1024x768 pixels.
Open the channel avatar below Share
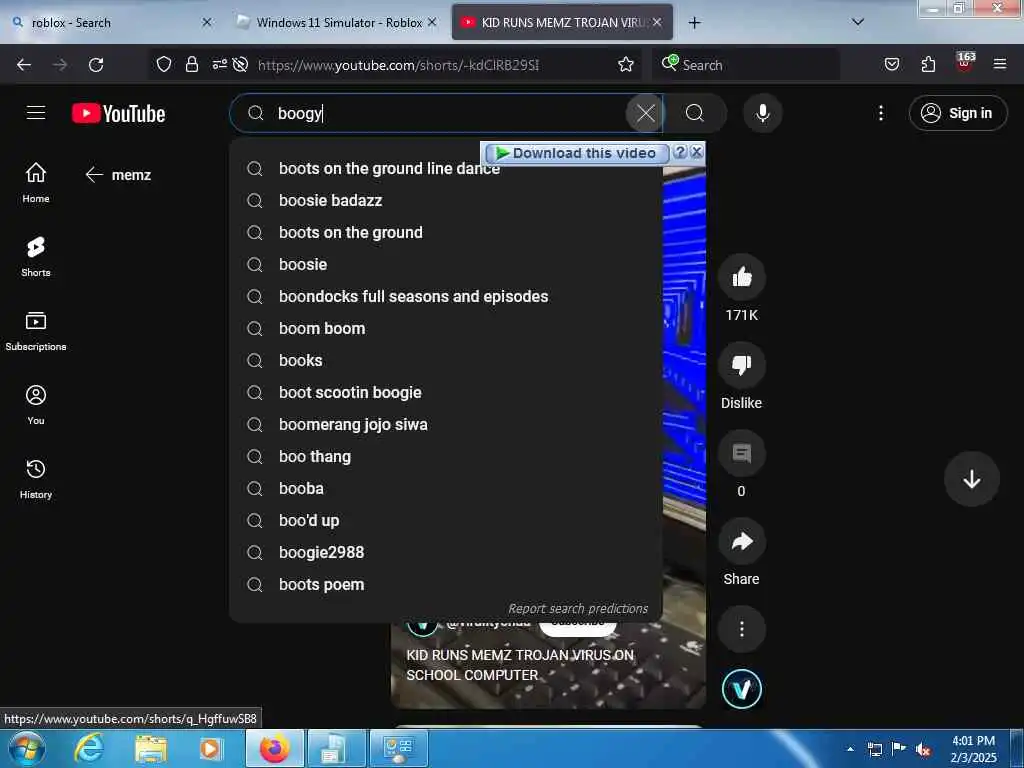coord(741,688)
